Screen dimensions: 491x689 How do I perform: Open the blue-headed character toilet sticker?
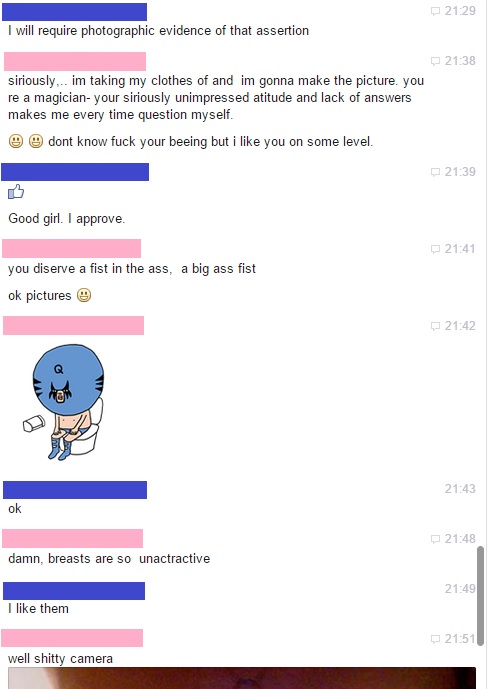click(x=64, y=402)
